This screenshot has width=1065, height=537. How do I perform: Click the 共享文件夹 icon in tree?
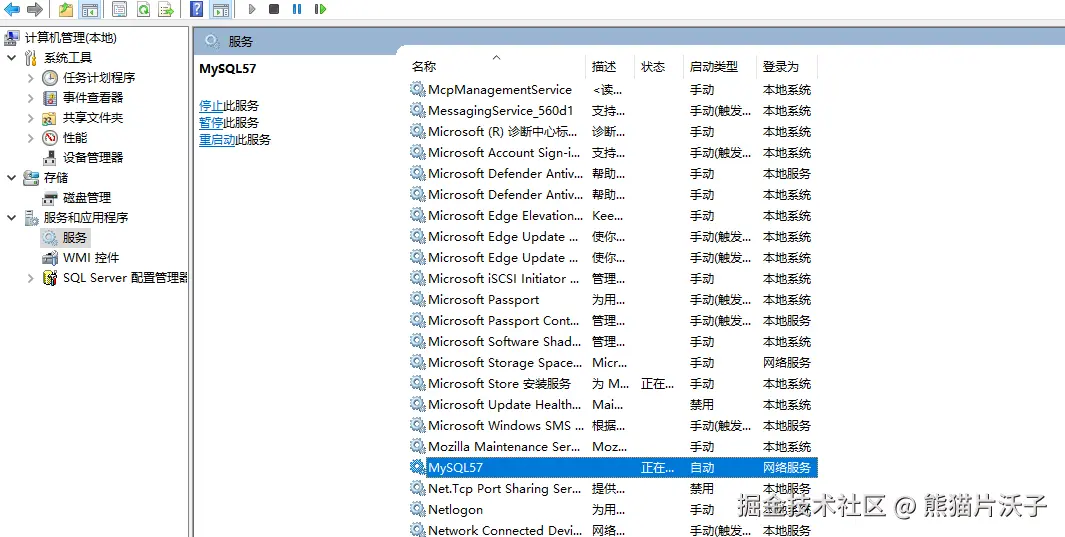click(50, 118)
